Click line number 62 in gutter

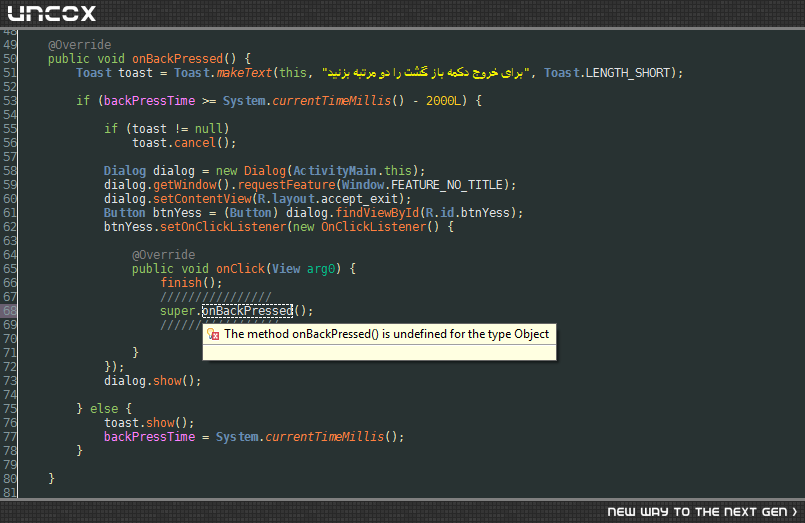(10, 226)
